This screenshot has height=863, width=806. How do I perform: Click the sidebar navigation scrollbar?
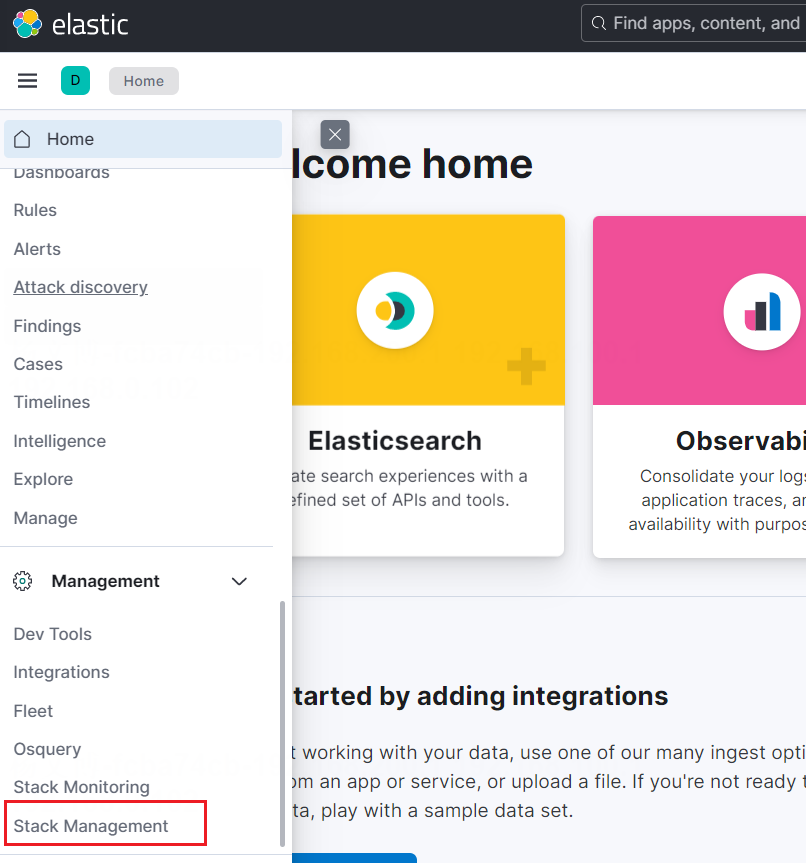[x=282, y=720]
